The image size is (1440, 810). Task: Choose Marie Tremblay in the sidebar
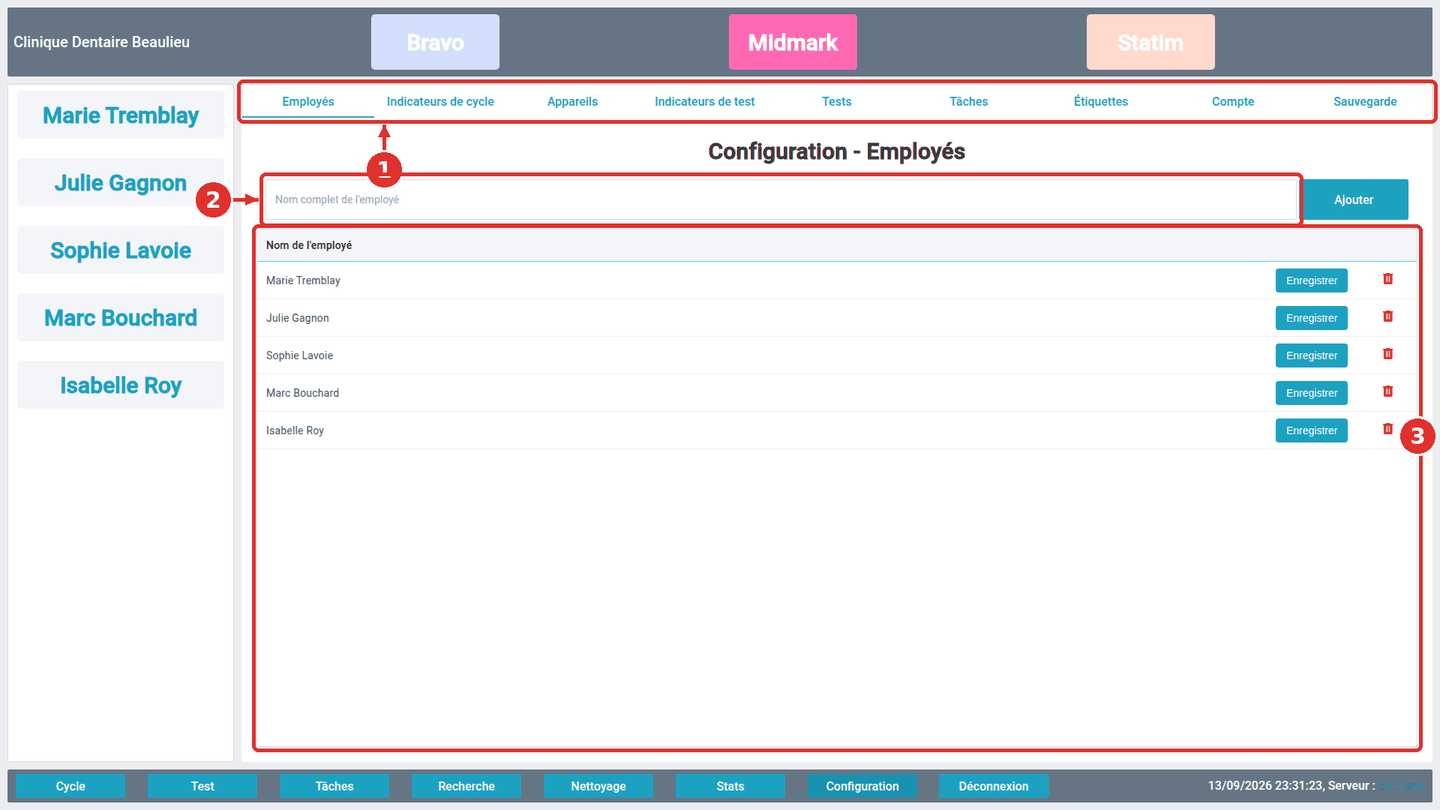(121, 115)
